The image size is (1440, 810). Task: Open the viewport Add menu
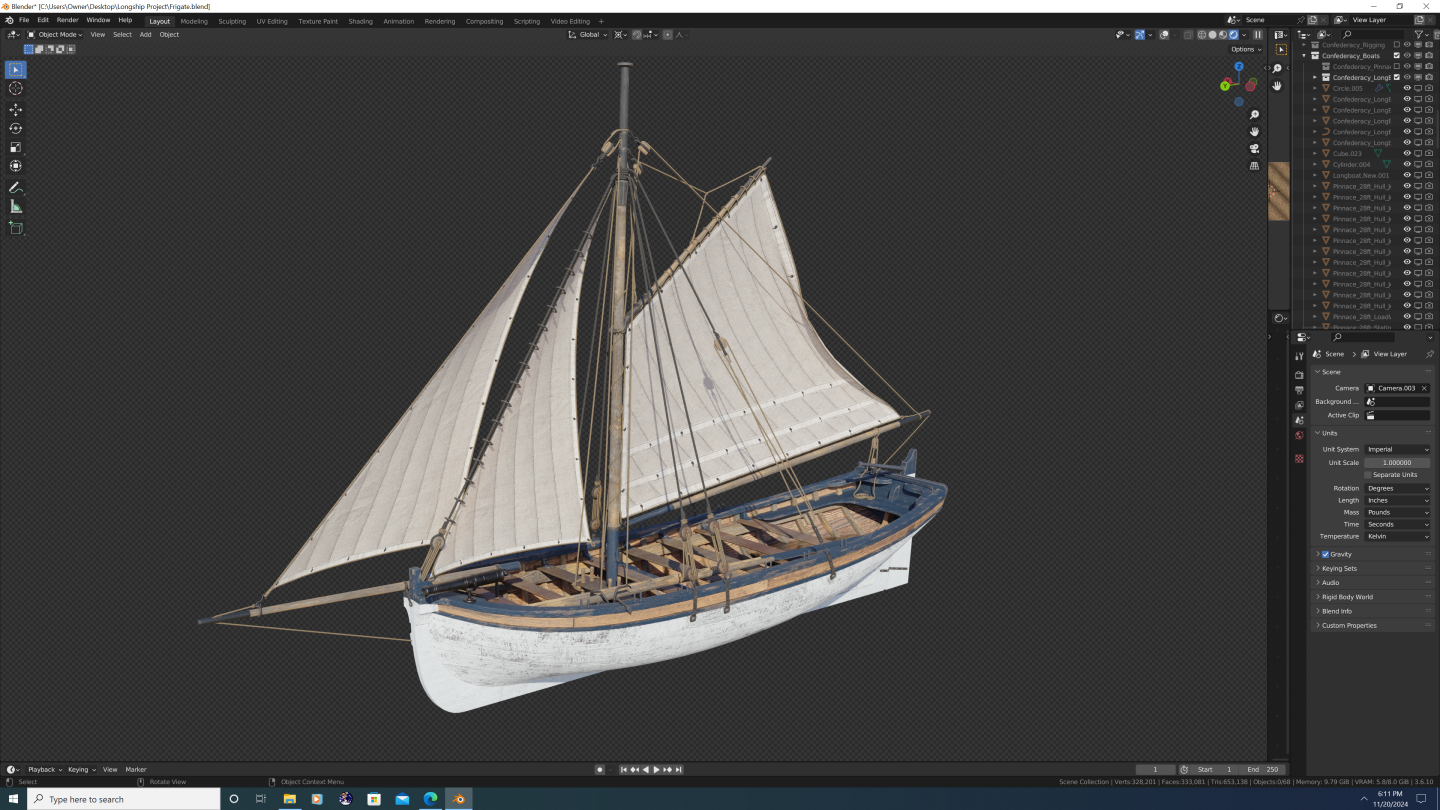(x=145, y=35)
